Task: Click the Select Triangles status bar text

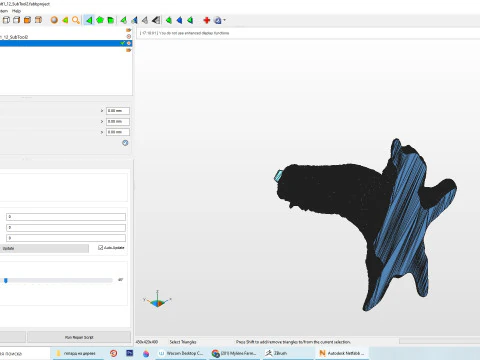Action: click(183, 342)
